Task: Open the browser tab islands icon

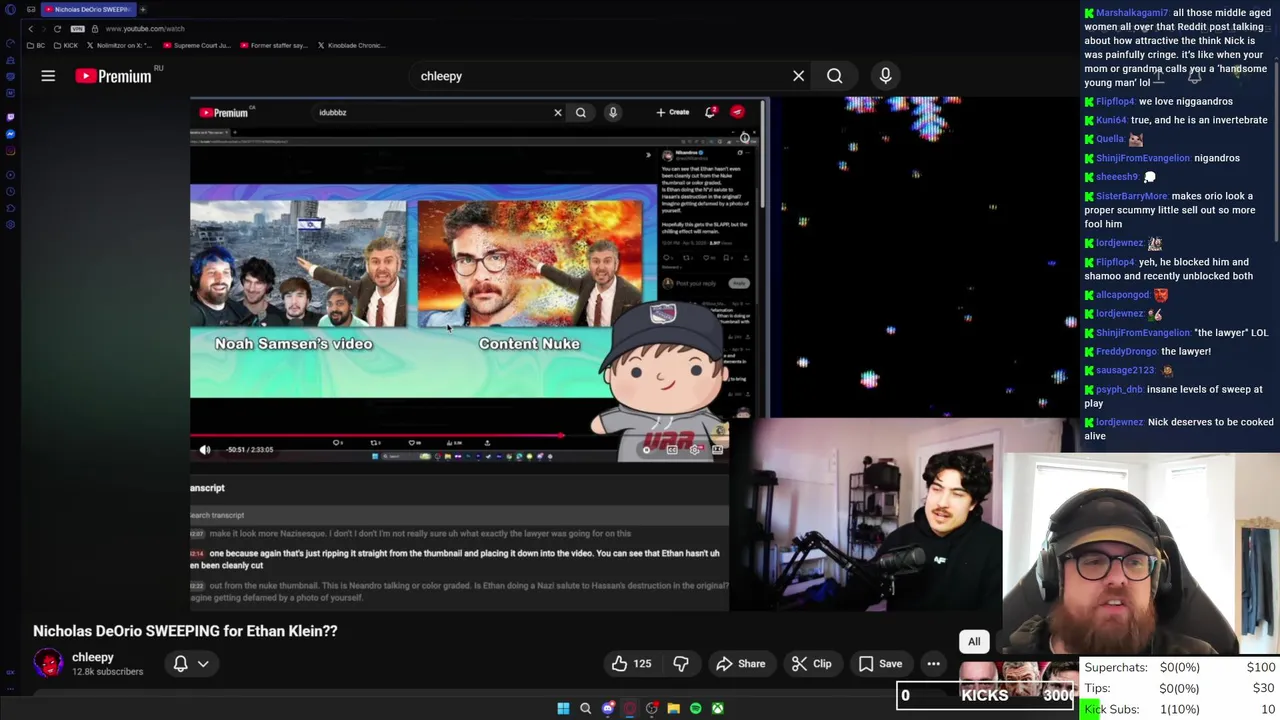Action: (x=31, y=9)
